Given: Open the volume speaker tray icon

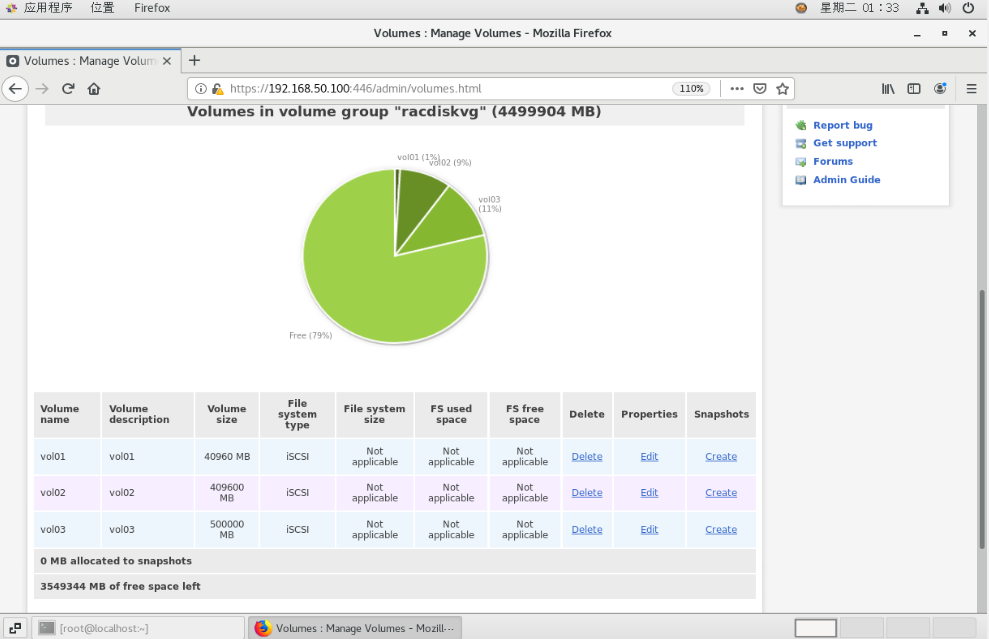Looking at the screenshot, I should (945, 8).
